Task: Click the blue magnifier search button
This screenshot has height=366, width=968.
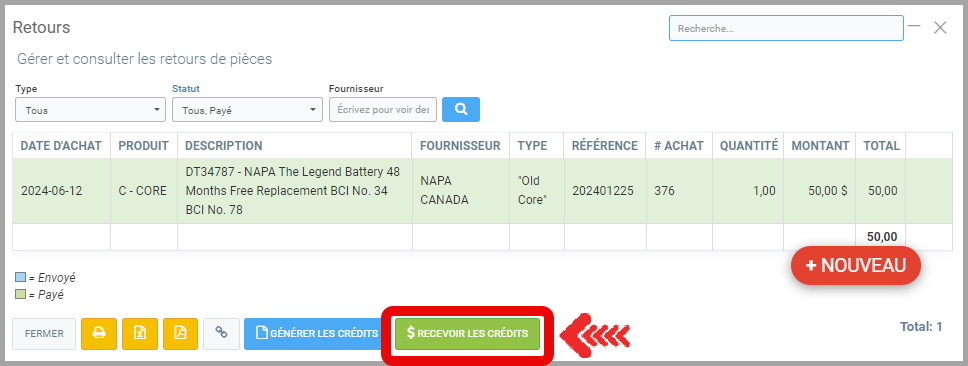Action: [x=461, y=109]
